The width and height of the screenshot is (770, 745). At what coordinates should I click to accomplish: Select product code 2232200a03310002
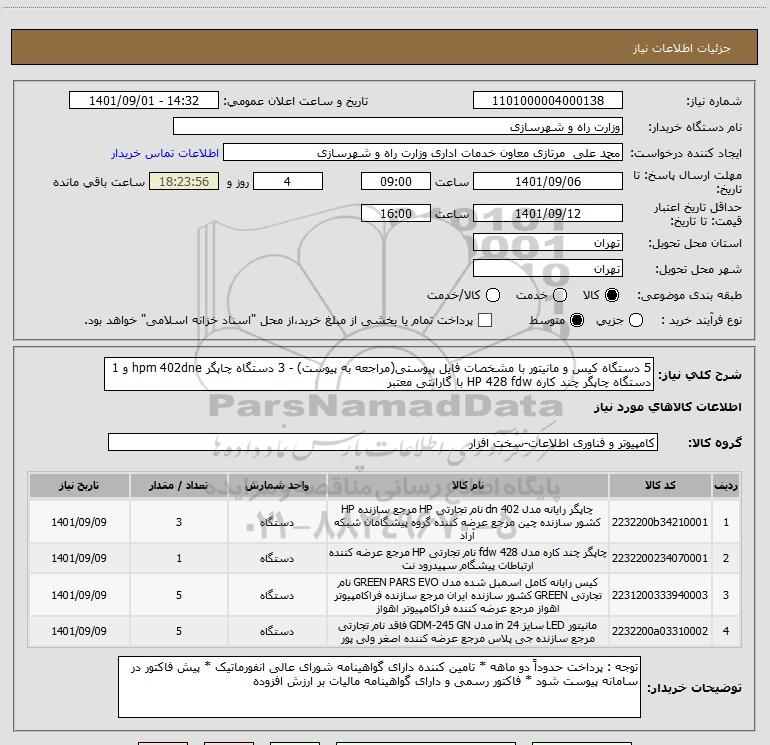(x=660, y=631)
